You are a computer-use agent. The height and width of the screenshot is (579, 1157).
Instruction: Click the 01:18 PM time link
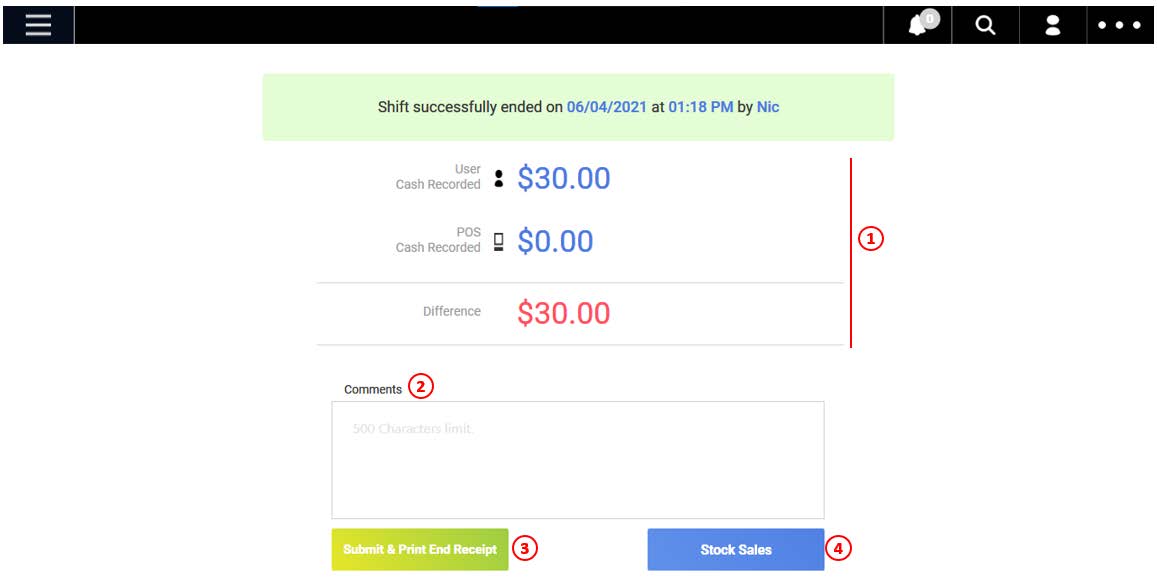coord(701,107)
